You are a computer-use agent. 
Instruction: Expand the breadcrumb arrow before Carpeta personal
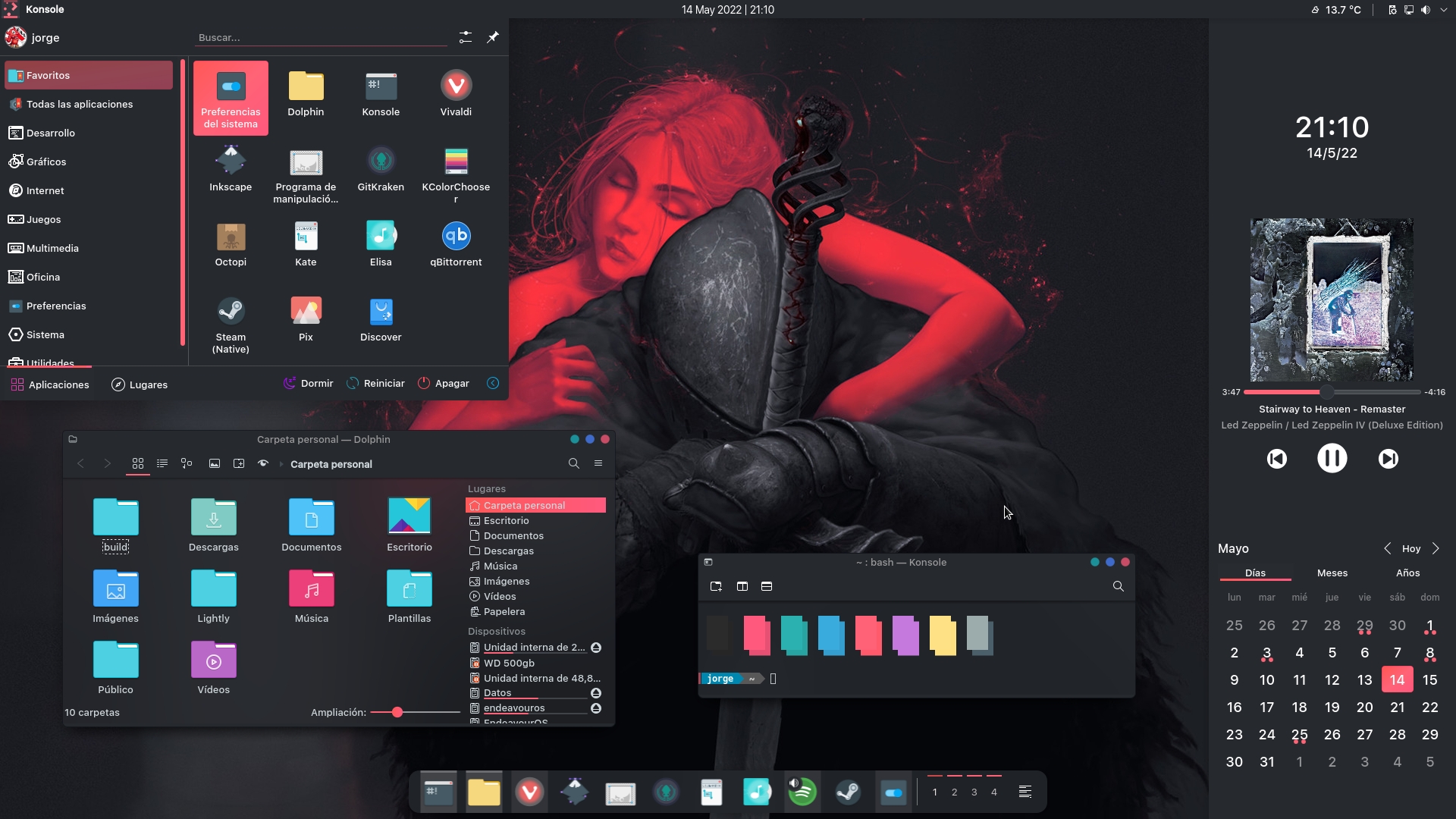[x=281, y=464]
